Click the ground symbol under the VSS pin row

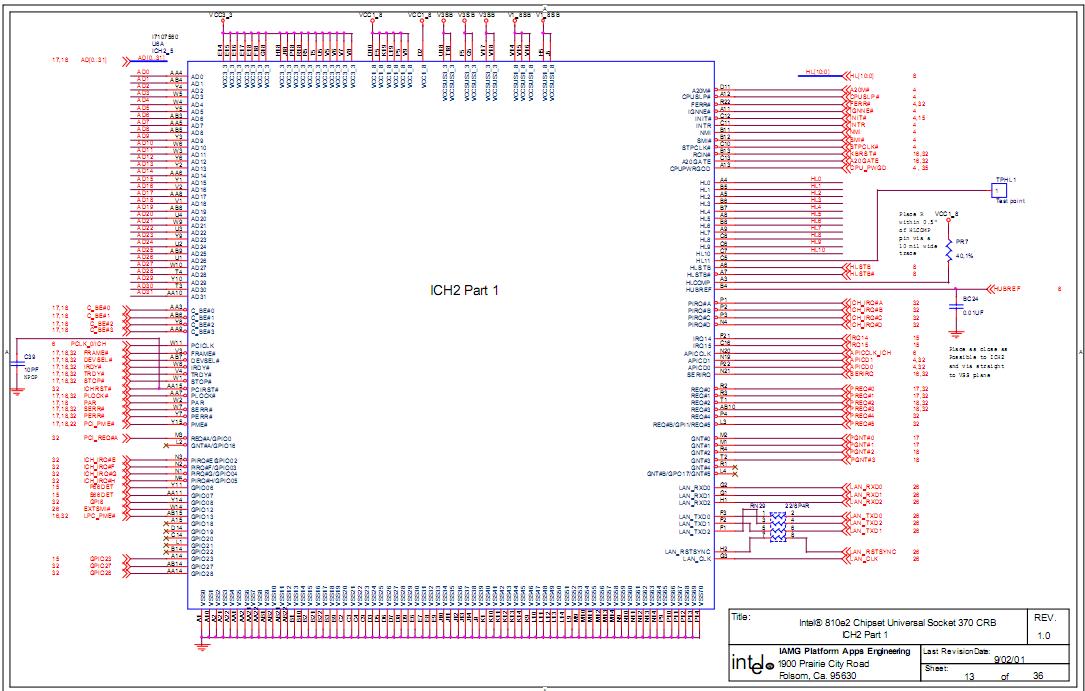201,647
